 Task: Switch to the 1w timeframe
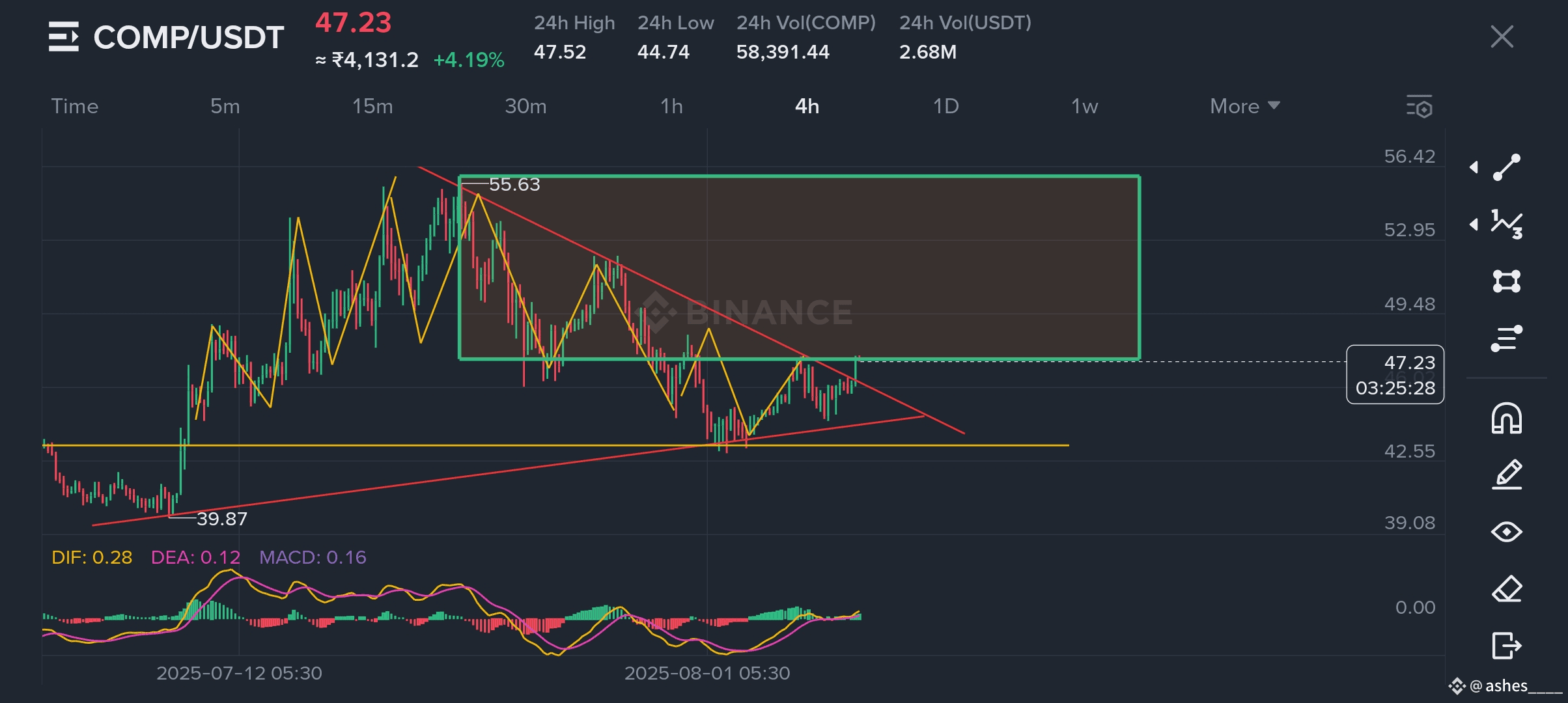(x=1084, y=106)
